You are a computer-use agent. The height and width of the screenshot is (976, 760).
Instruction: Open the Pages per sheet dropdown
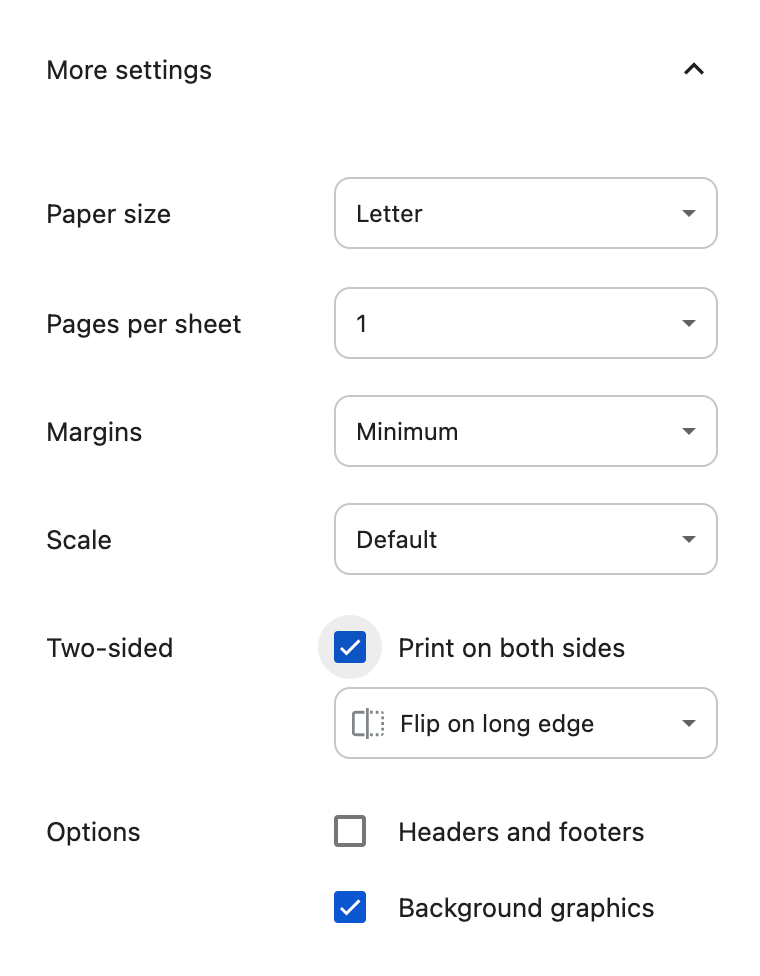525,323
